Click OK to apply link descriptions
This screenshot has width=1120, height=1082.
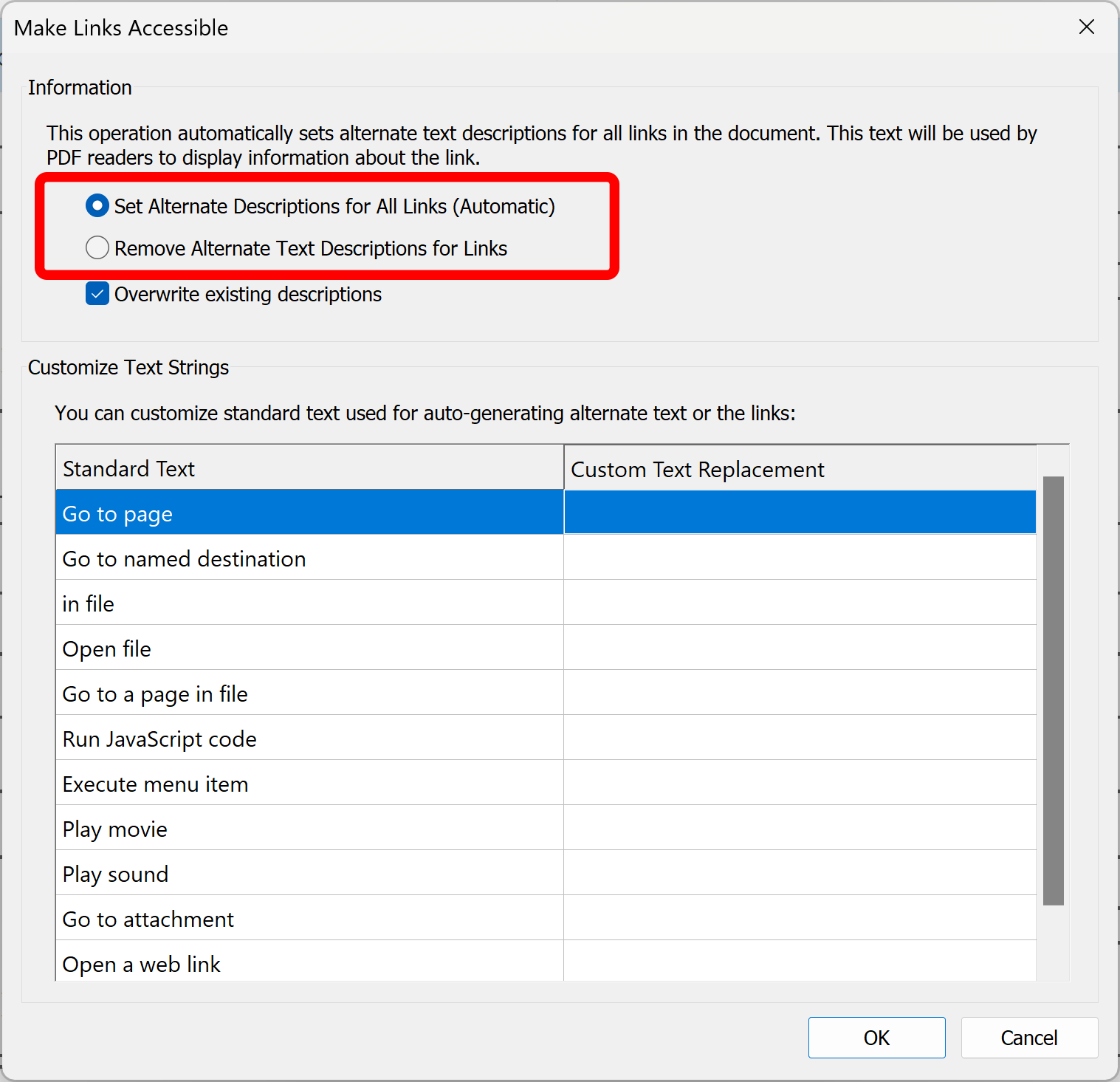point(876,1038)
